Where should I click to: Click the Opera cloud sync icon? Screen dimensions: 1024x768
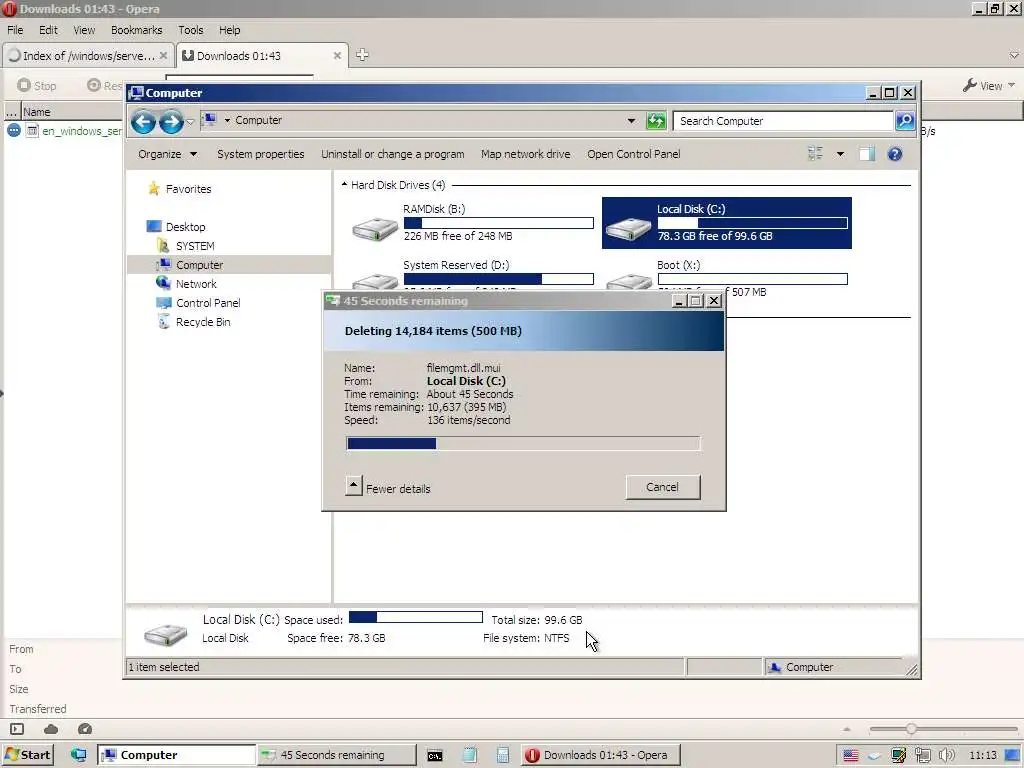[x=51, y=729]
